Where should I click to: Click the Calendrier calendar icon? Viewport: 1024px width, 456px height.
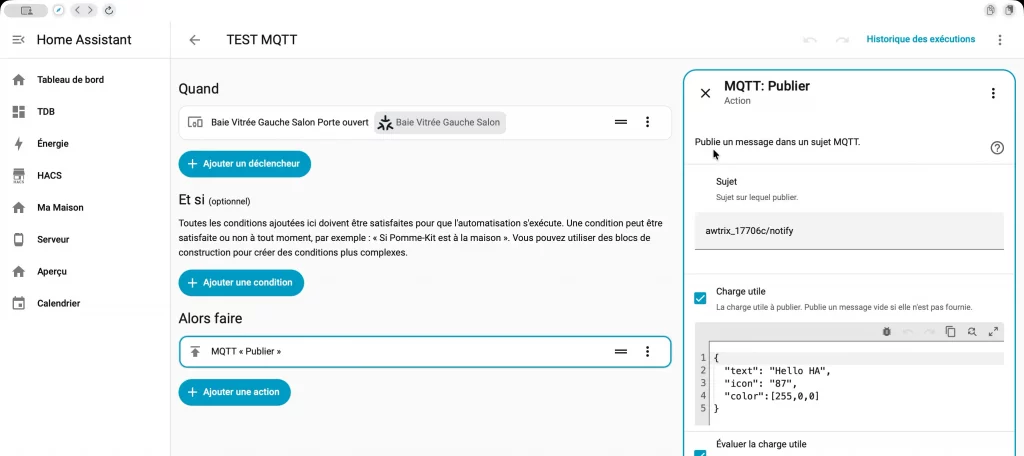19,303
